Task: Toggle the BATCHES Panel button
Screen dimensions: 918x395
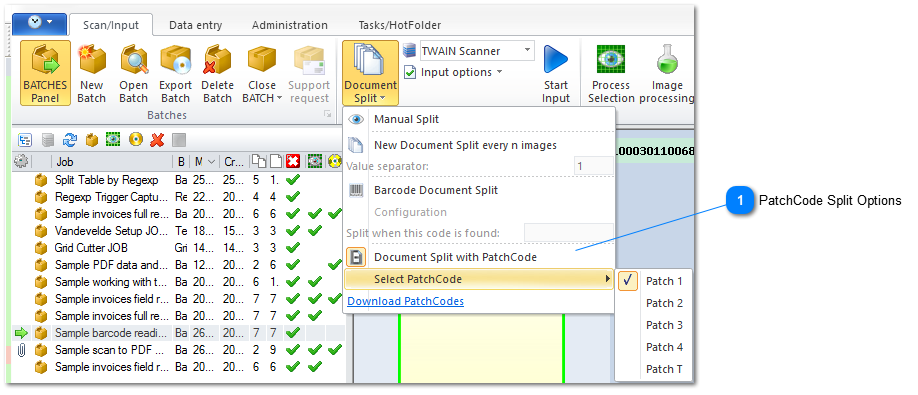Action: [45, 73]
